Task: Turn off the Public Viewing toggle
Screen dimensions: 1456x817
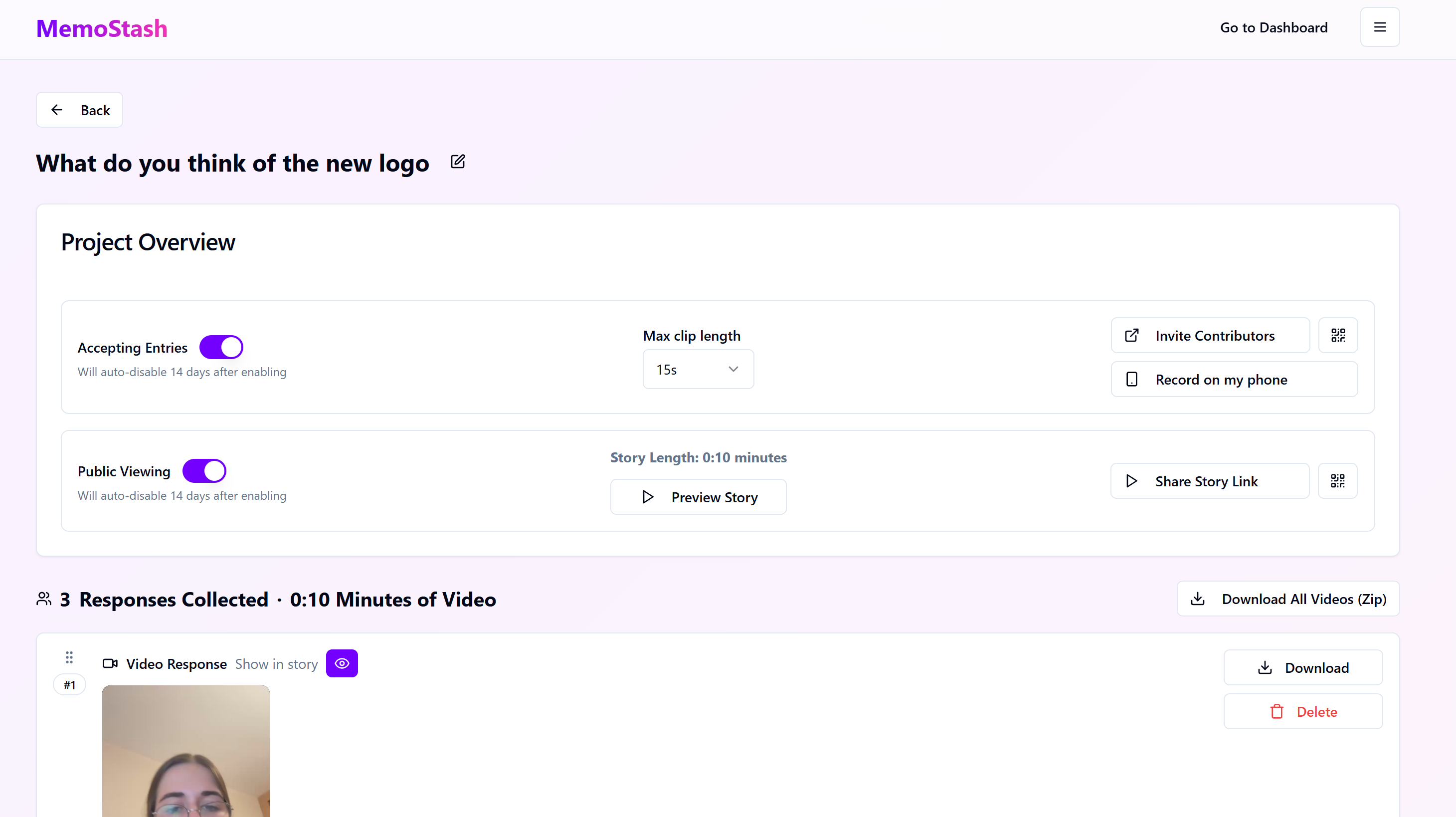Action: coord(204,471)
